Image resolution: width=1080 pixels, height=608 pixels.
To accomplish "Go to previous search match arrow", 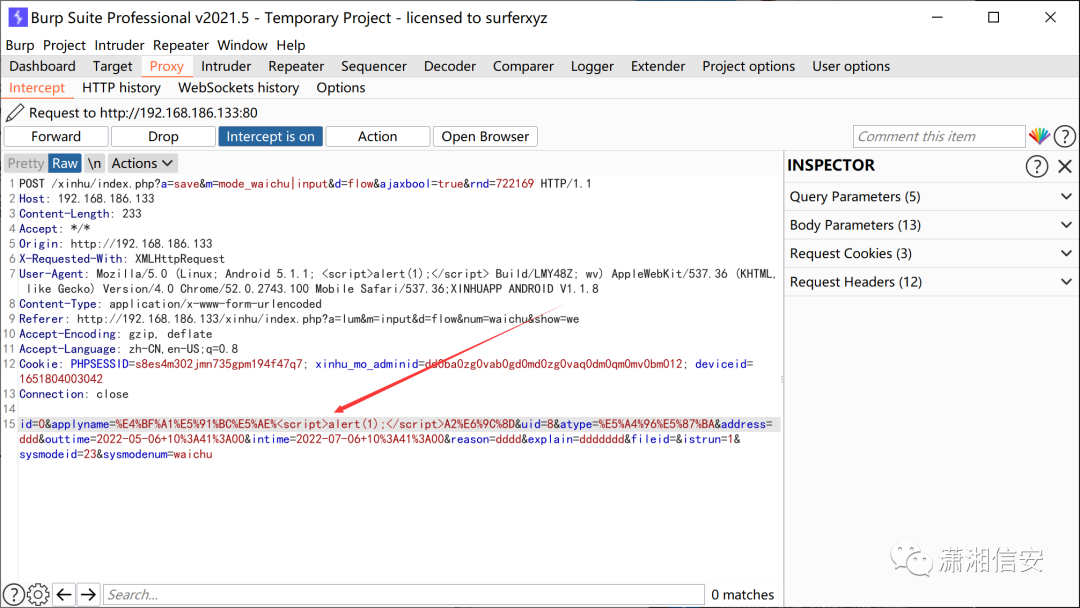I will coord(64,594).
